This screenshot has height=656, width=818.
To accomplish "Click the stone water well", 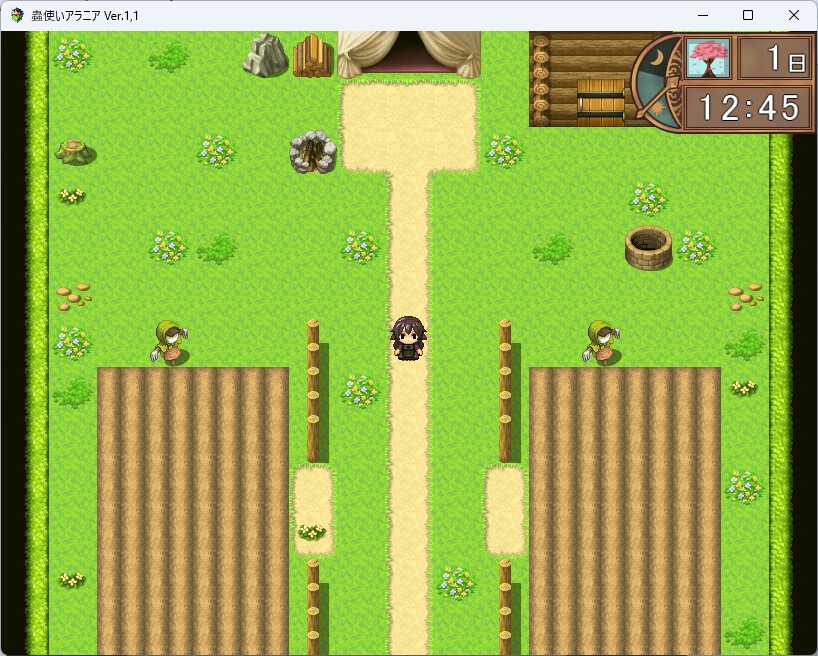I will (x=648, y=247).
